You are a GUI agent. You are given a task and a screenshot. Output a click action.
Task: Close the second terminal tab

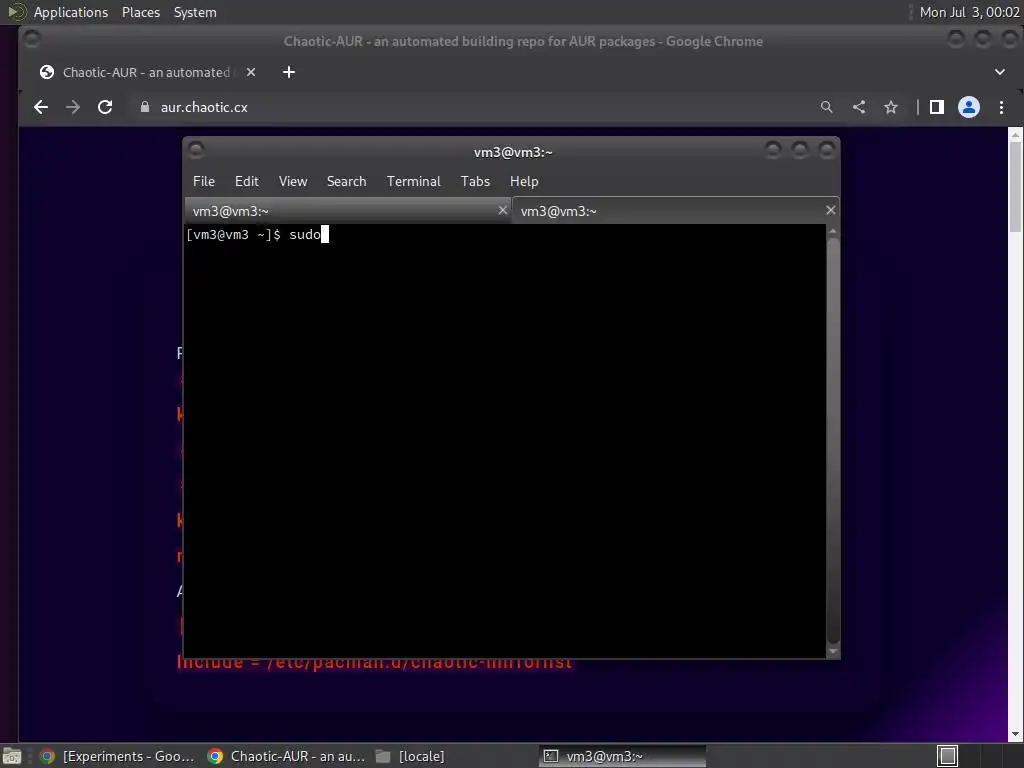pos(831,210)
